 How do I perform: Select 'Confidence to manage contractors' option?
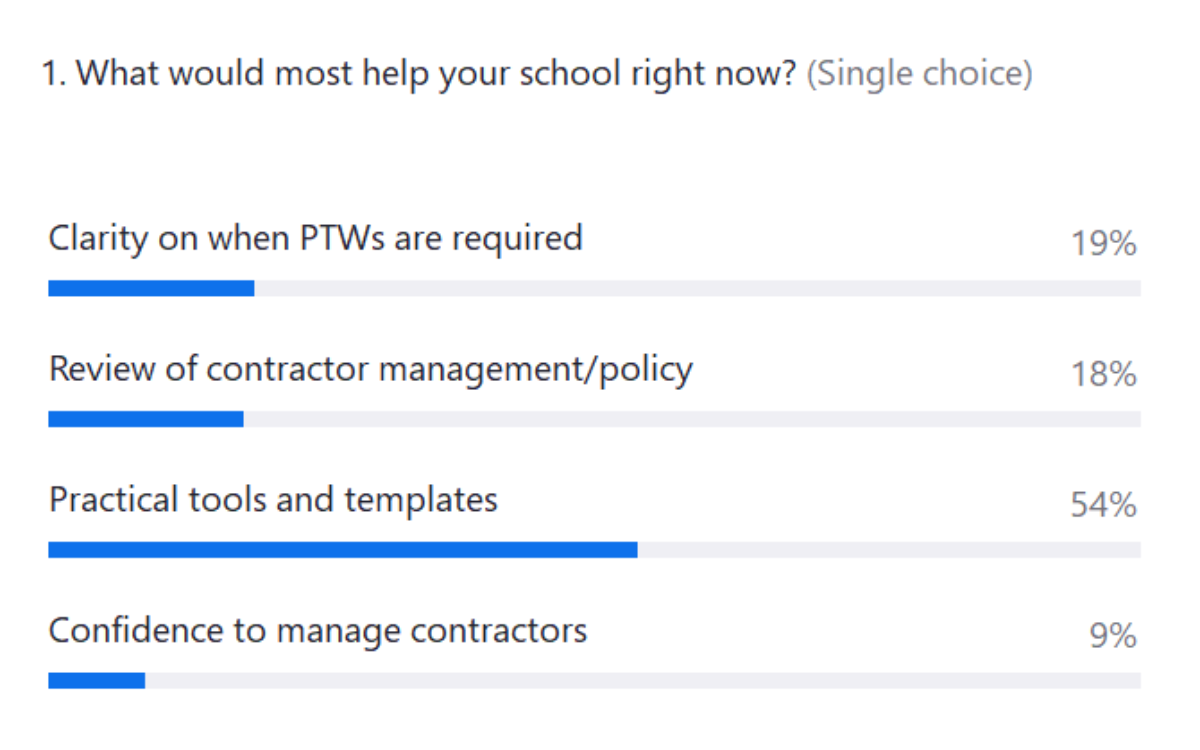coord(317,630)
